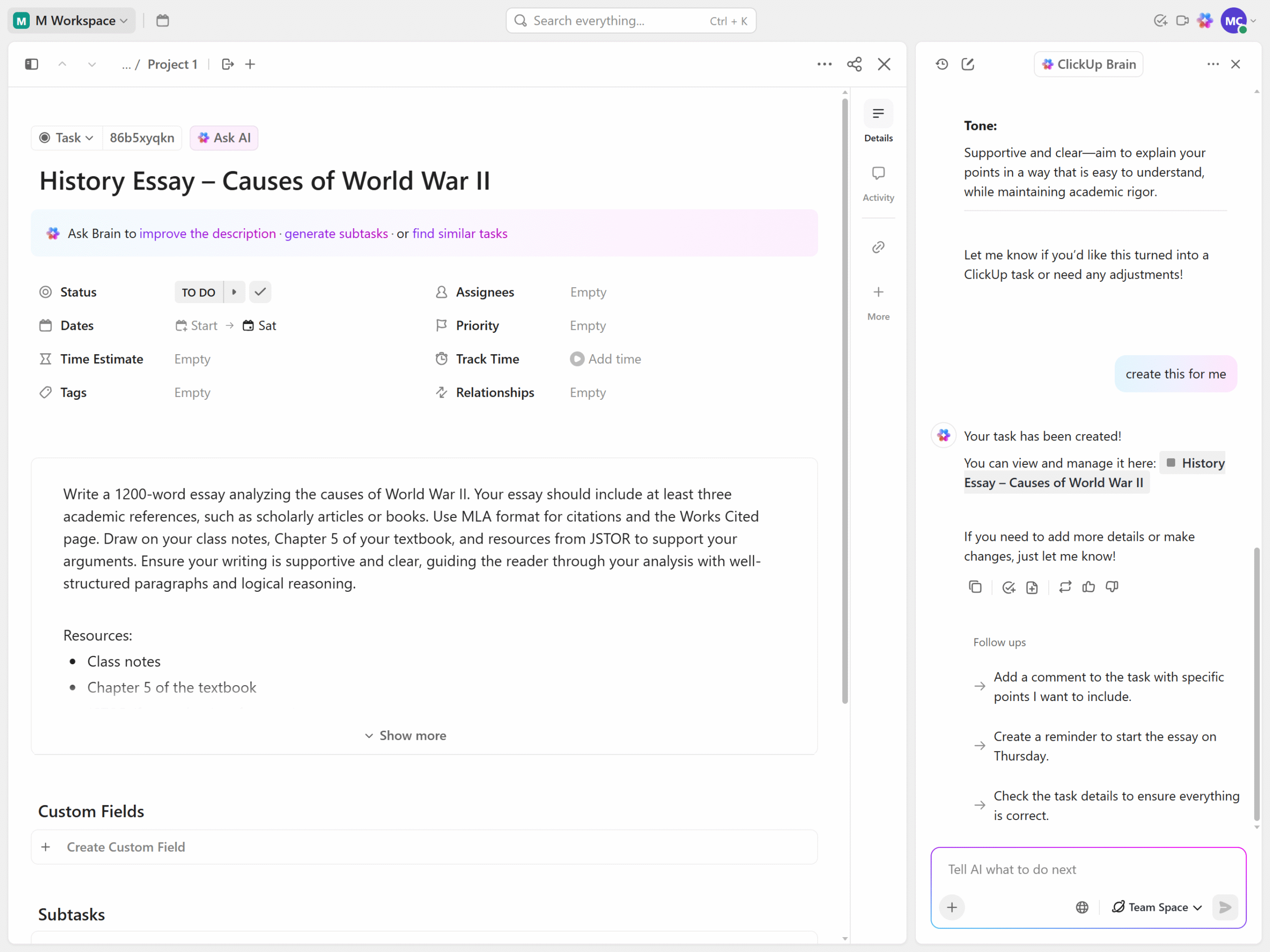This screenshot has width=1270, height=952.
Task: Click the plus icon next to Project 1
Action: click(x=251, y=64)
